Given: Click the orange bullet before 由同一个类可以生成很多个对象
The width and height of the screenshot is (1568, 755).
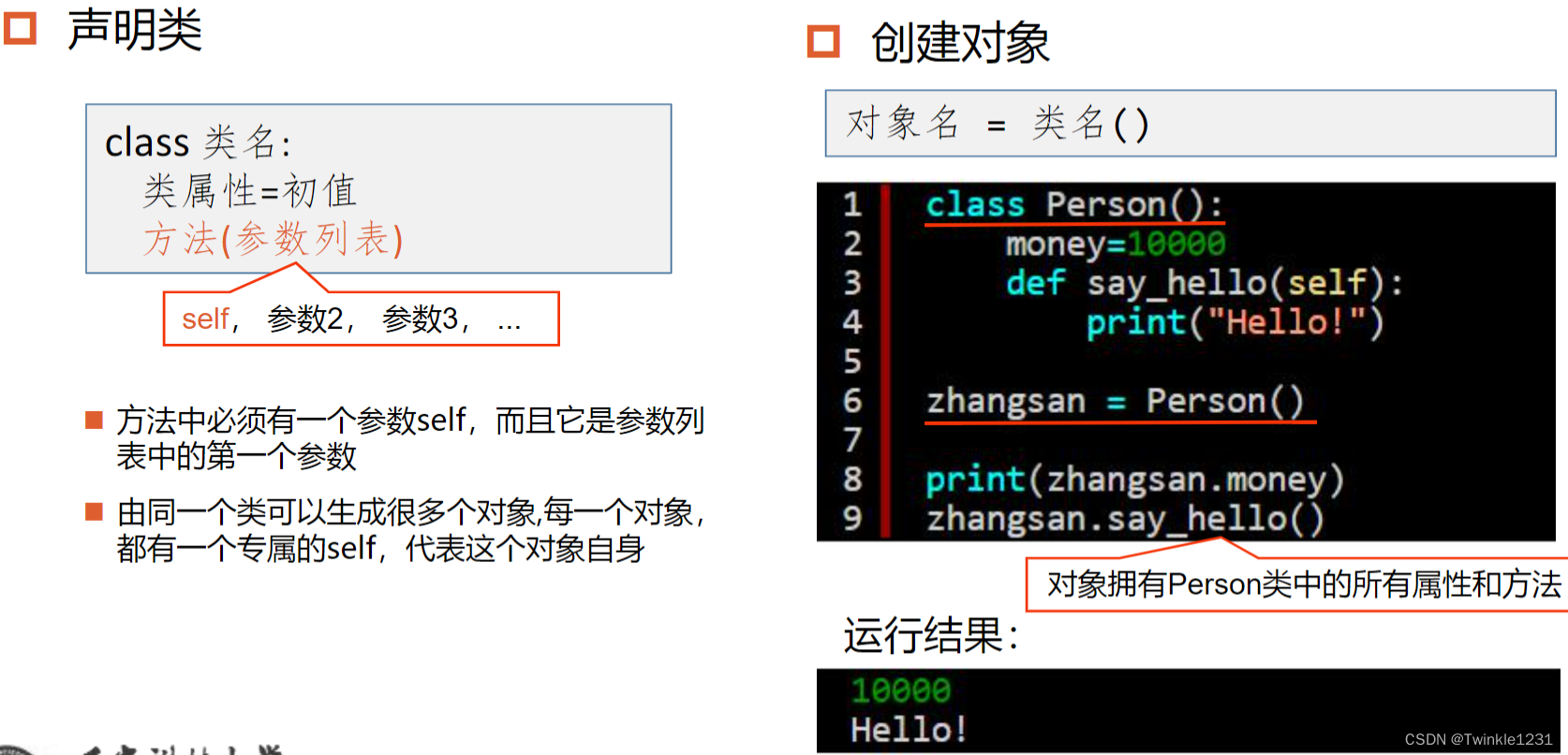Looking at the screenshot, I should pos(94,511).
